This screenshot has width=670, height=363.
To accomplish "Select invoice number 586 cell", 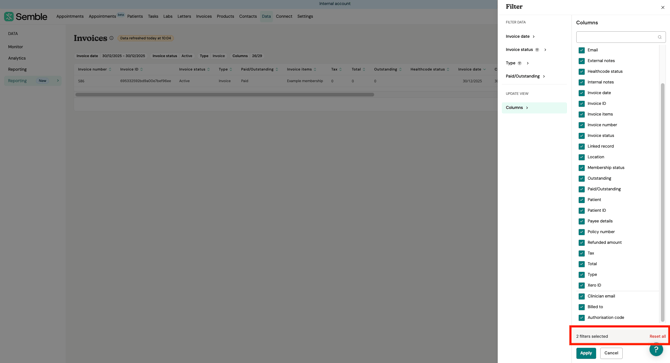I will coord(81,81).
